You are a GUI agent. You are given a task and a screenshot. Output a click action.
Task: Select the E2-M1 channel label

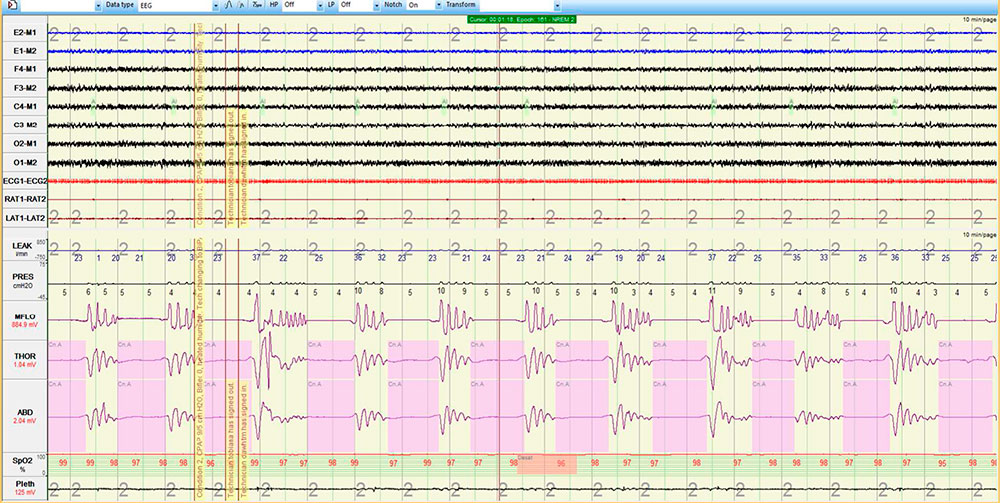coord(24,32)
